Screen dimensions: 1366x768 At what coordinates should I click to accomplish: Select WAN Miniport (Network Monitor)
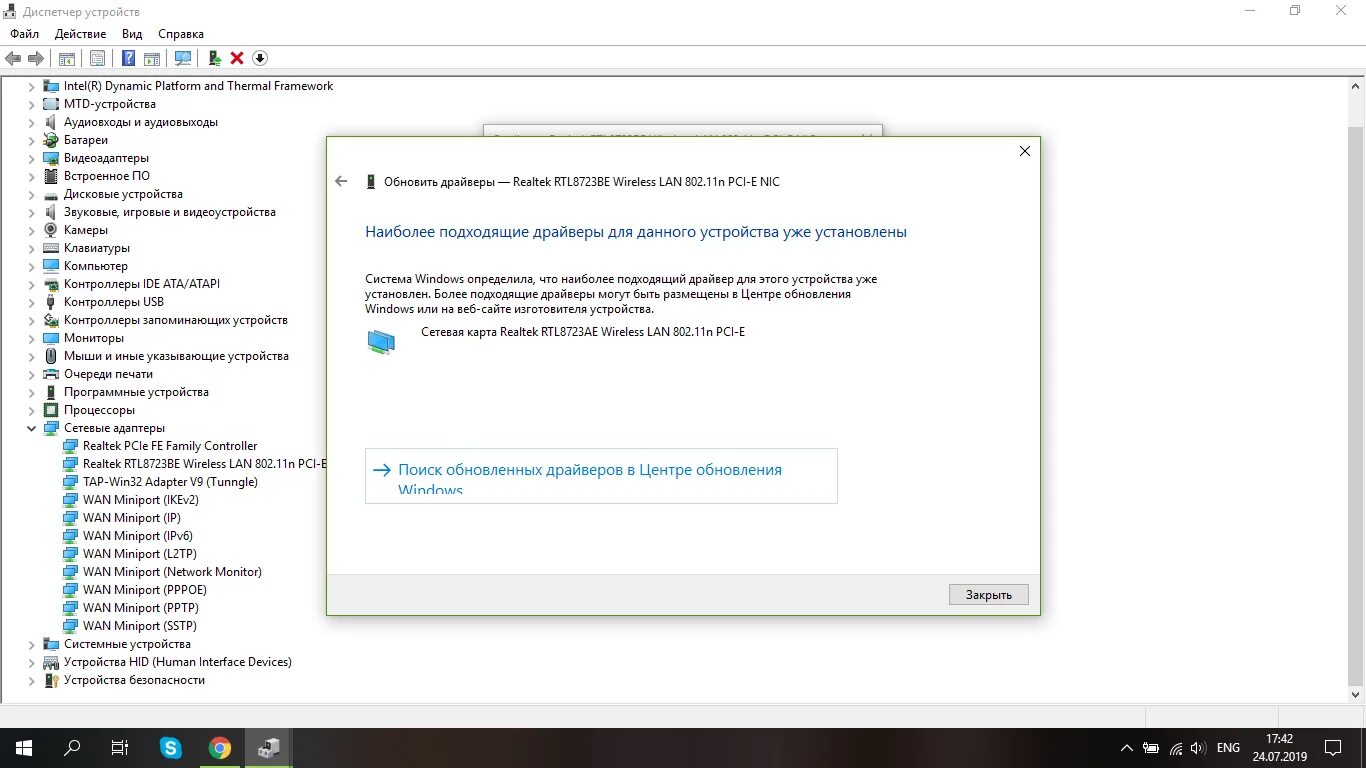click(172, 572)
